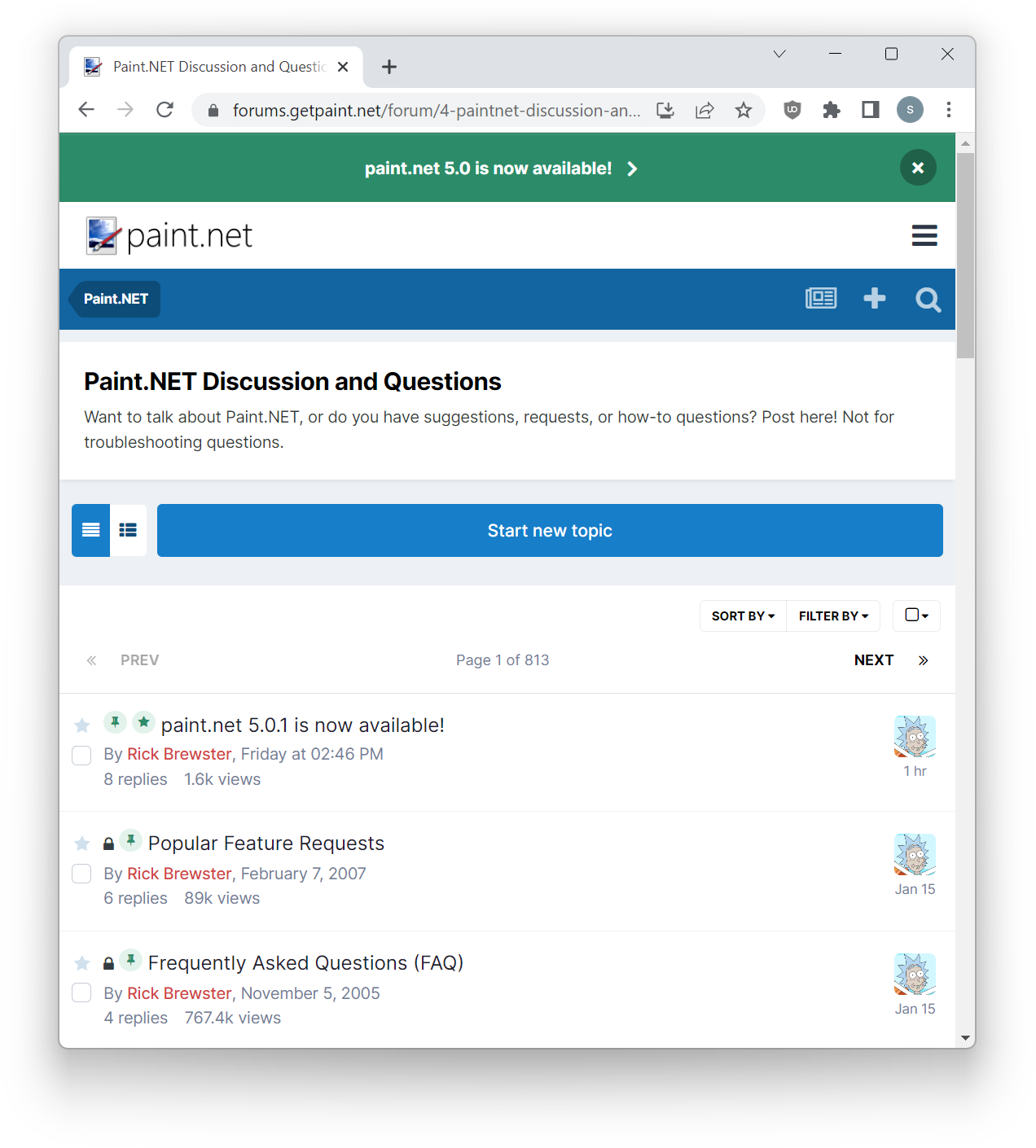1036x1148 pixels.
Task: Tick checkbox for Popular Feature Requests topic
Action: point(81,874)
